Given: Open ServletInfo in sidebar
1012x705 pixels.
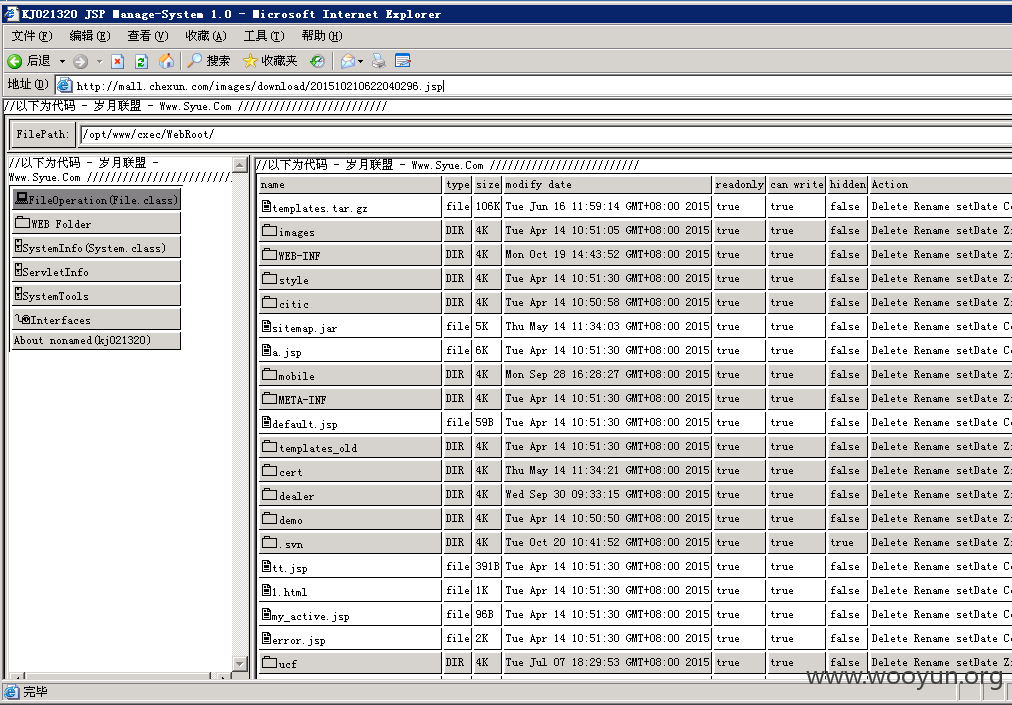Looking at the screenshot, I should 96,271.
